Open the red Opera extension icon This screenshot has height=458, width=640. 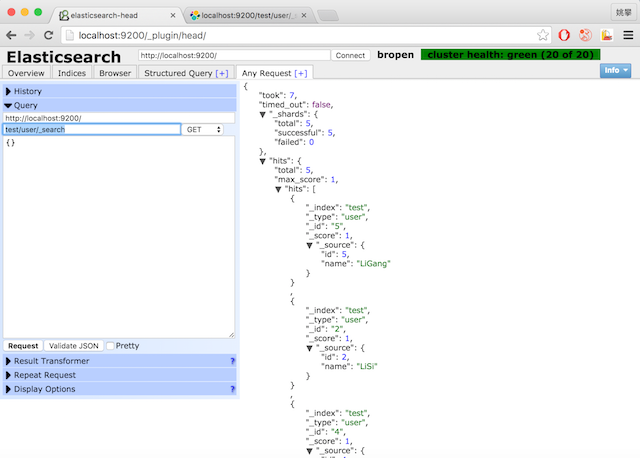click(x=564, y=36)
